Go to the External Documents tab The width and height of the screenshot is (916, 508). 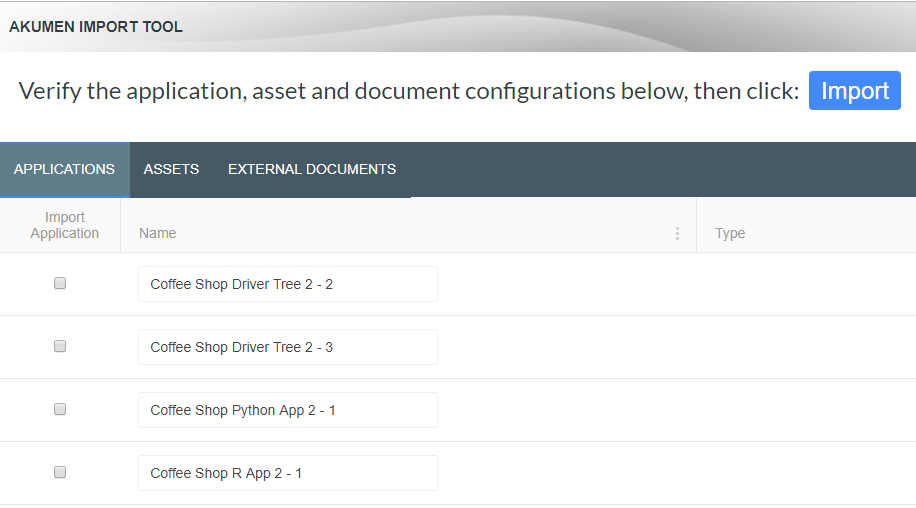(x=312, y=169)
